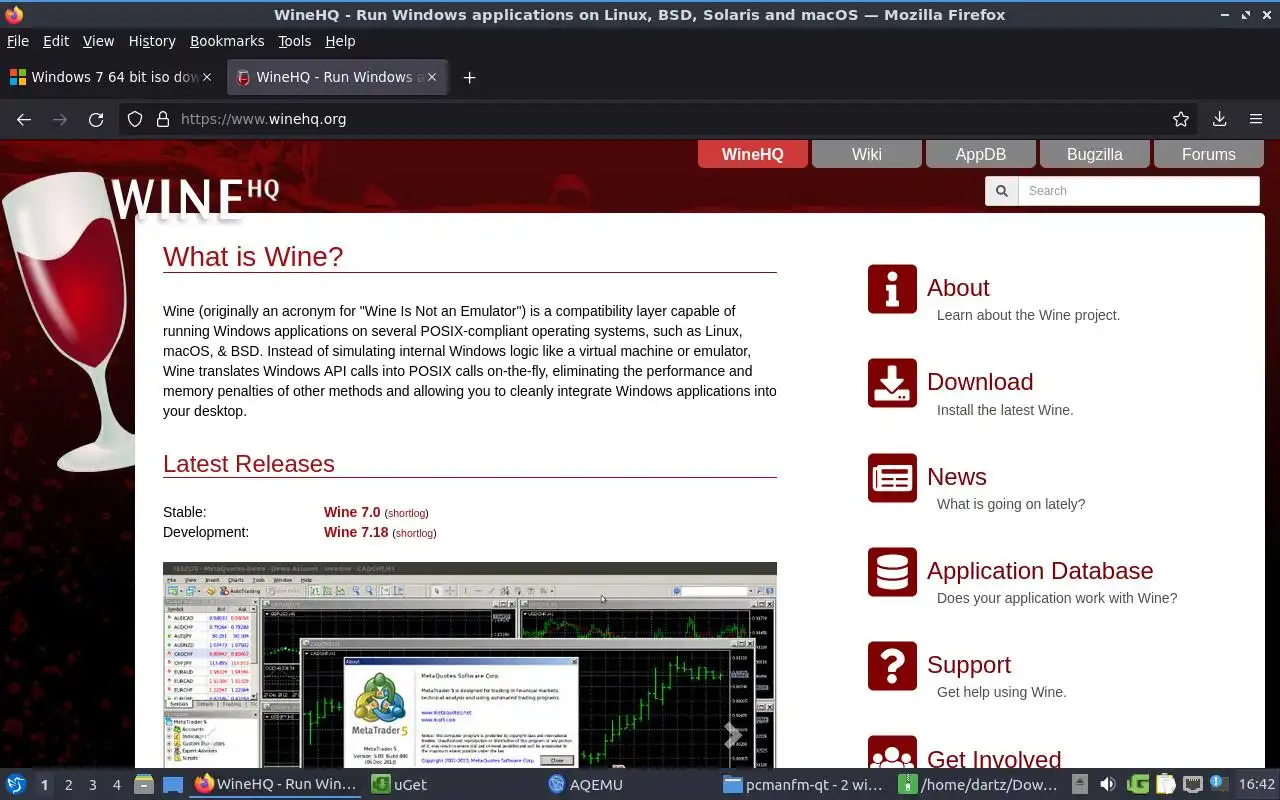Open the volume control in tray

(1107, 785)
